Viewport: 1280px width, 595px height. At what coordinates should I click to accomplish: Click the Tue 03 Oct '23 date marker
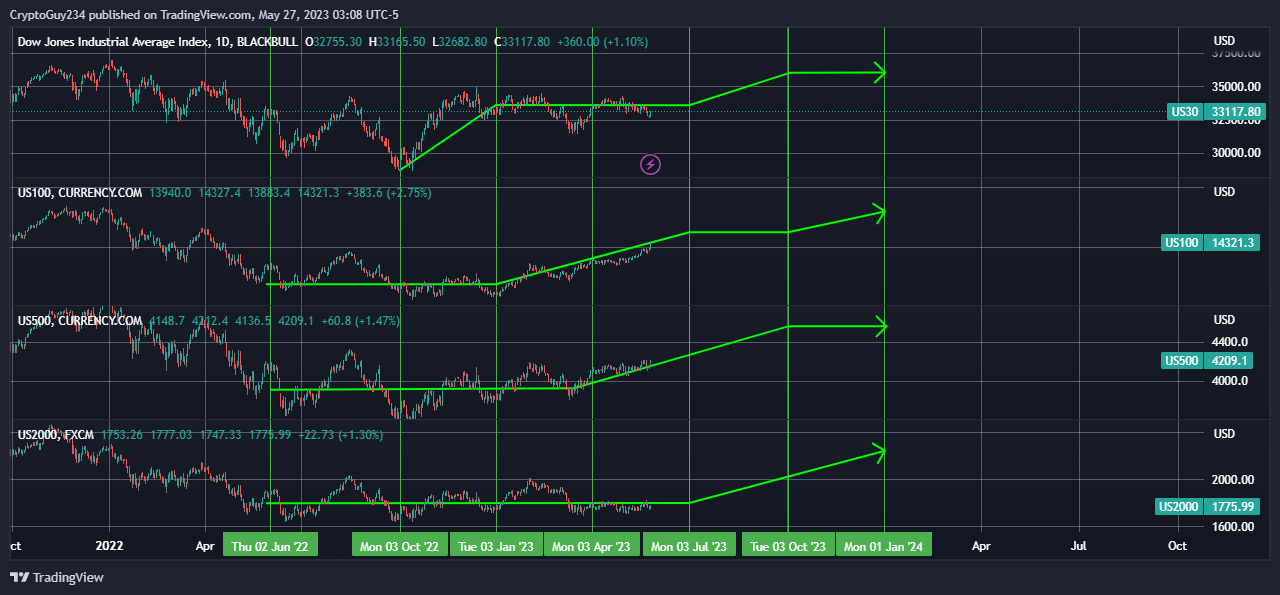[x=788, y=546]
